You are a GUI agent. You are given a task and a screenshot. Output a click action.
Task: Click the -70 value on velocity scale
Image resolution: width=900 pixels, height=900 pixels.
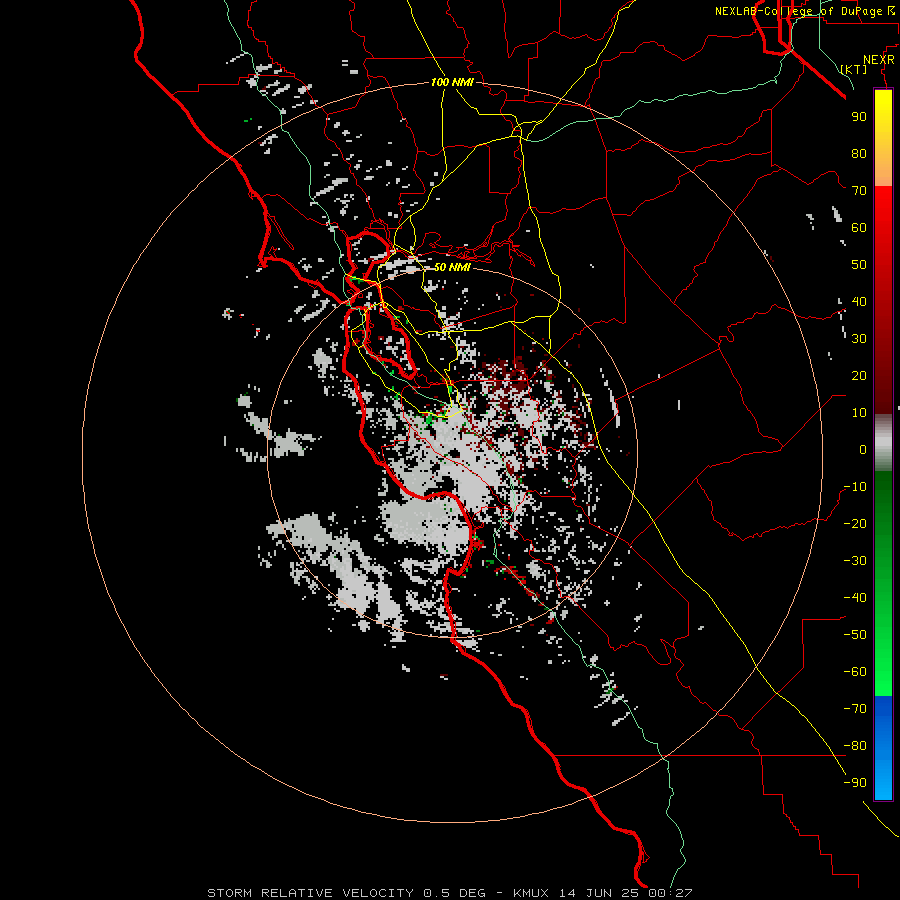(855, 709)
